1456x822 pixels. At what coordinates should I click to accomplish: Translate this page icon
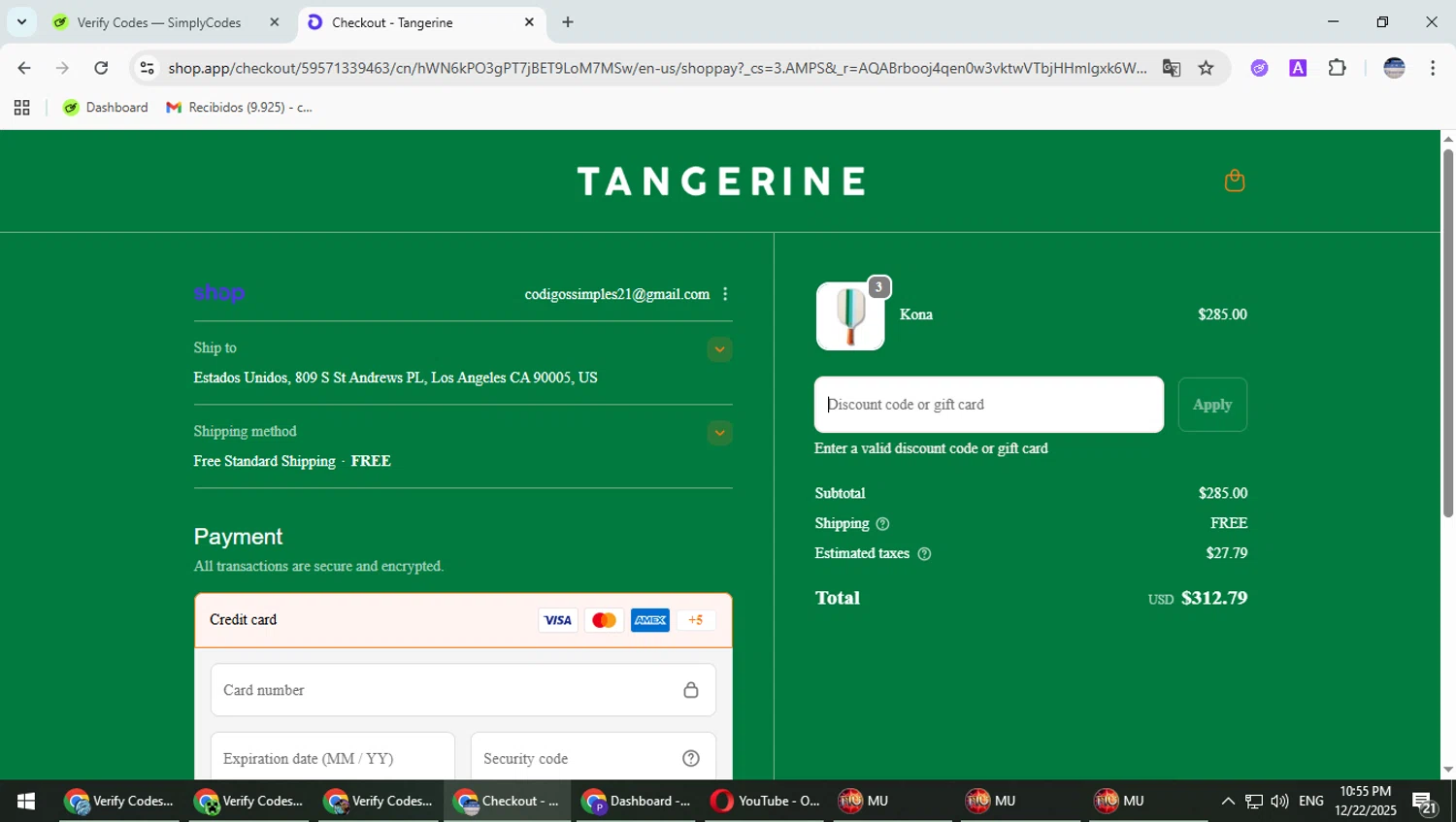tap(1172, 68)
